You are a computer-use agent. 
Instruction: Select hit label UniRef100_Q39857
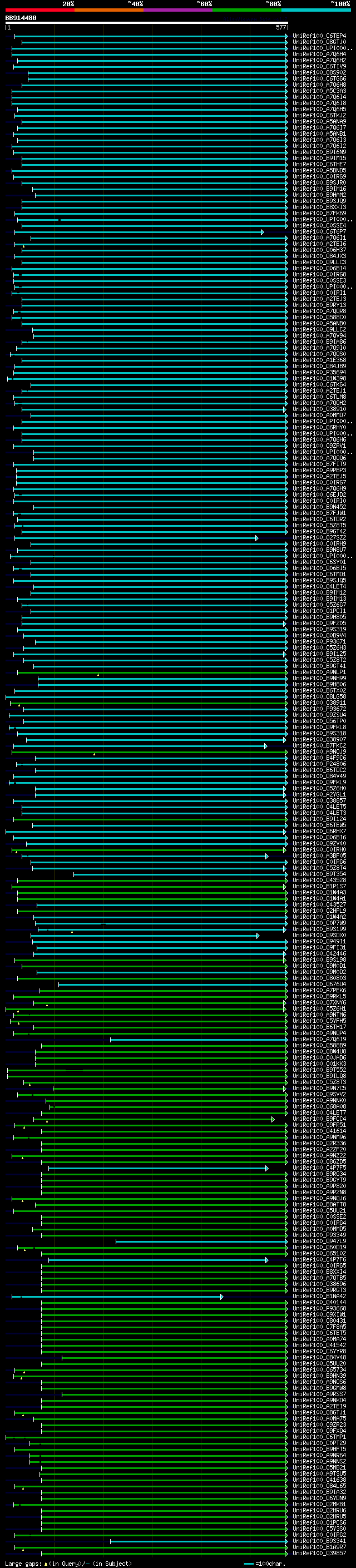[x=319, y=1553]
